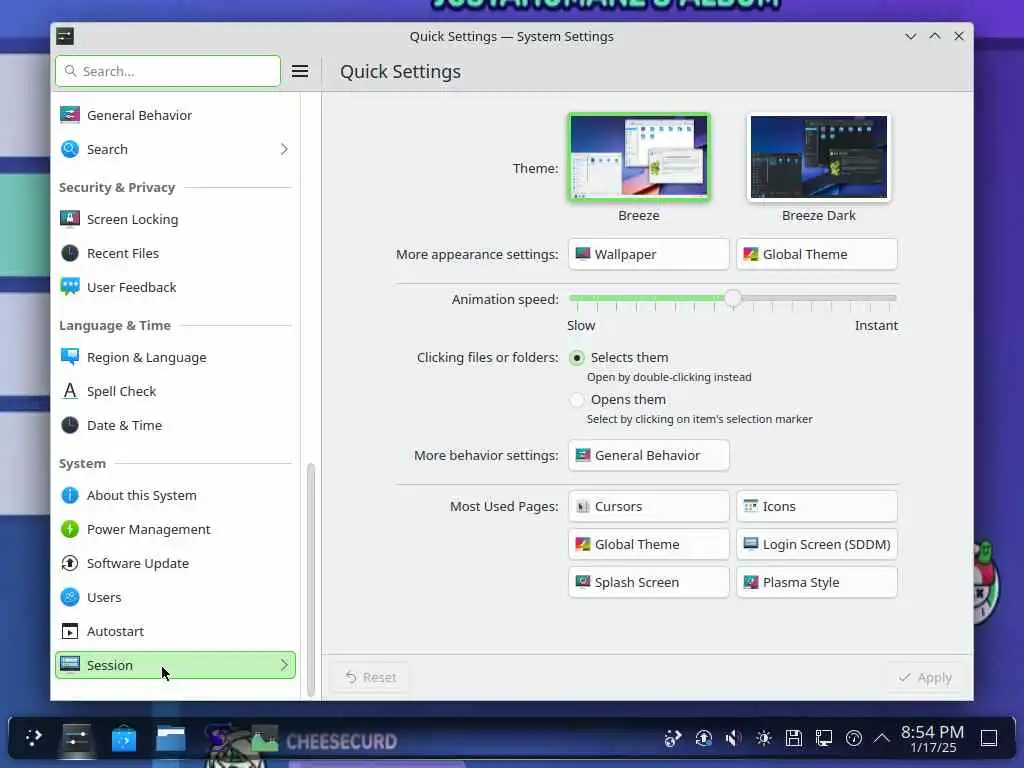Select the Session category
The width and height of the screenshot is (1024, 768).
tap(175, 665)
